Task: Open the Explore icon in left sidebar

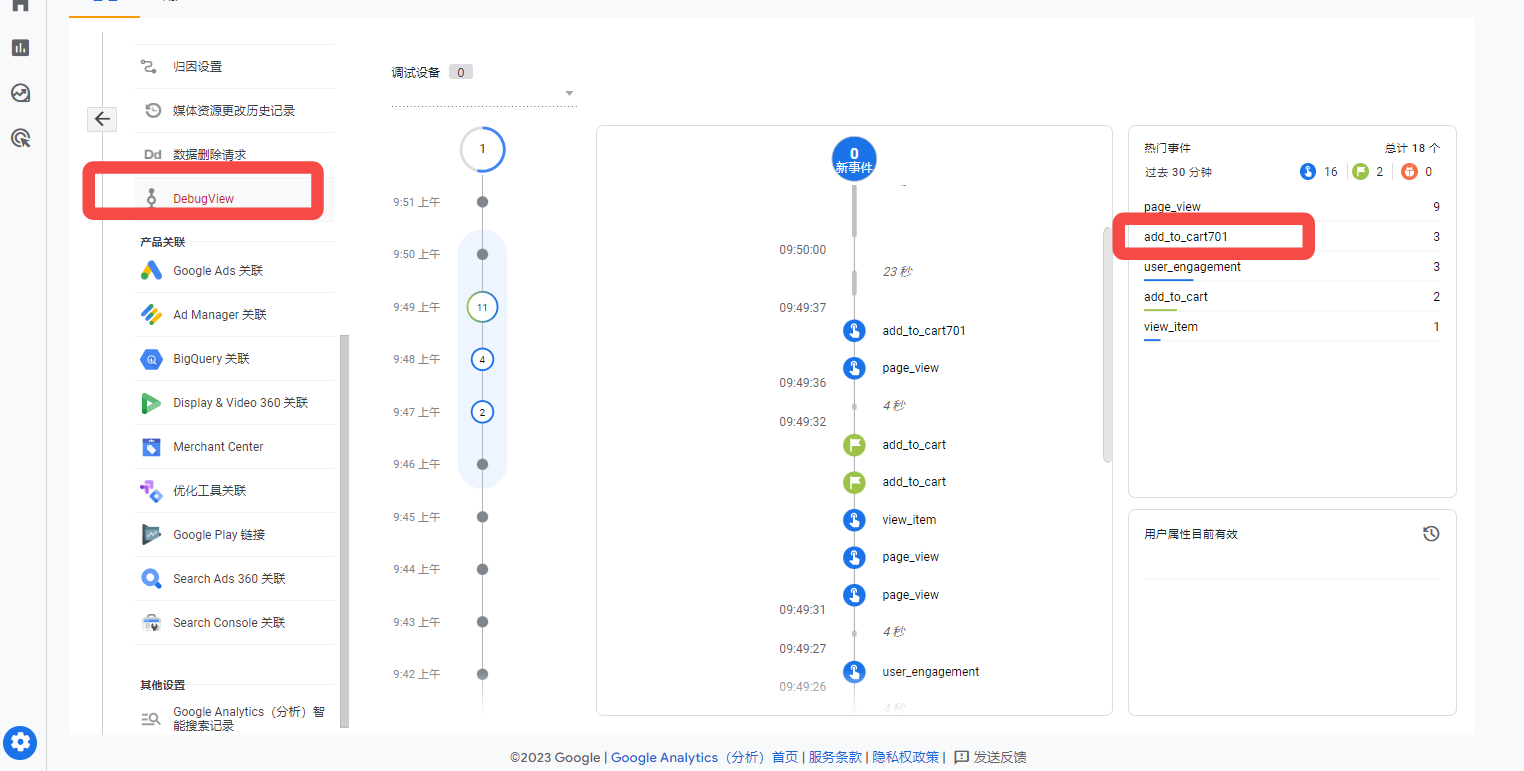Action: pos(20,92)
